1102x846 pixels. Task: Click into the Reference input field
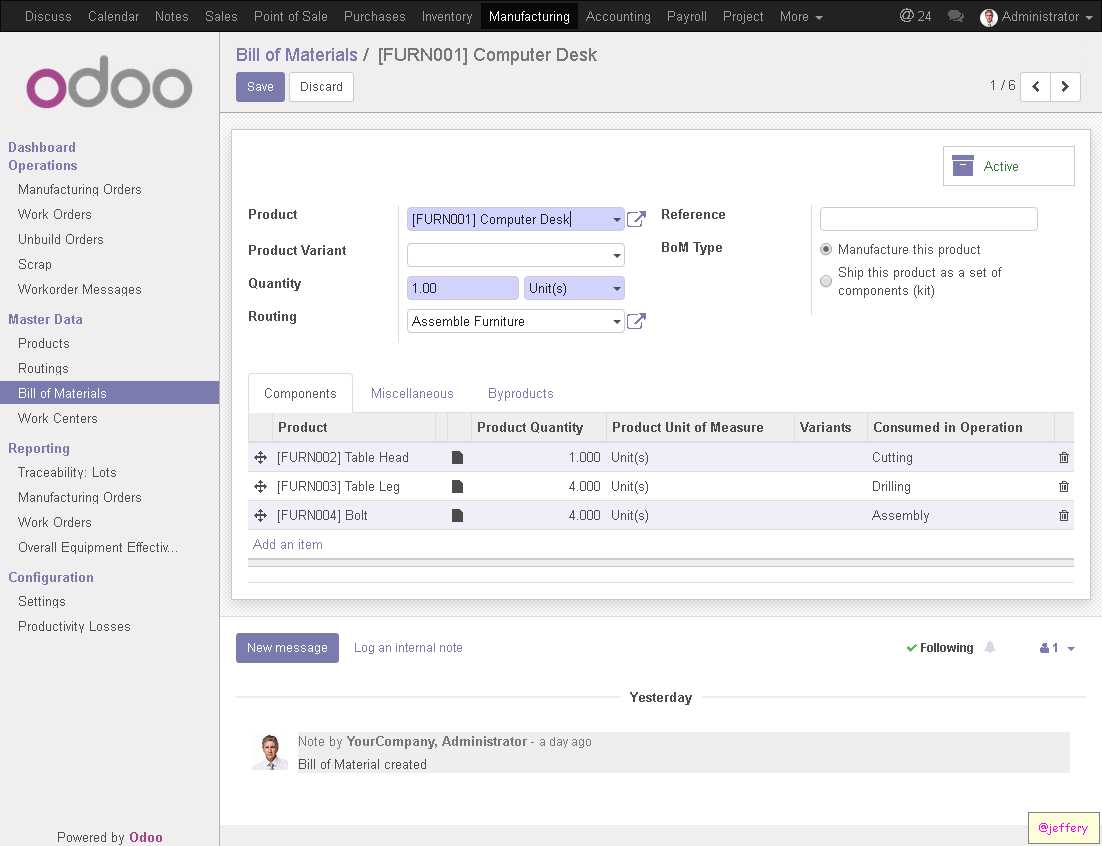coord(928,219)
